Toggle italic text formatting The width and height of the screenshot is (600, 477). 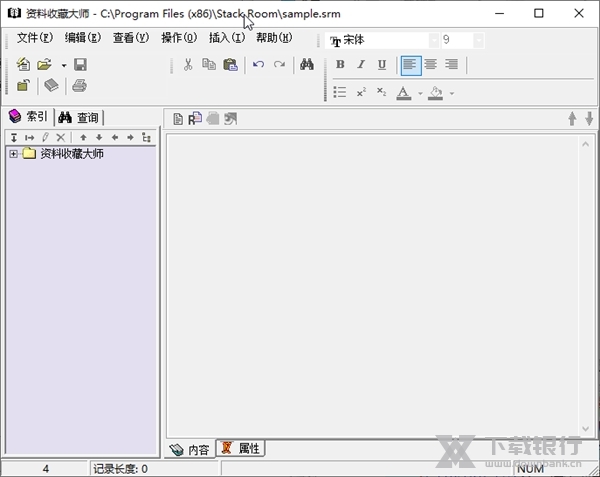click(x=361, y=65)
